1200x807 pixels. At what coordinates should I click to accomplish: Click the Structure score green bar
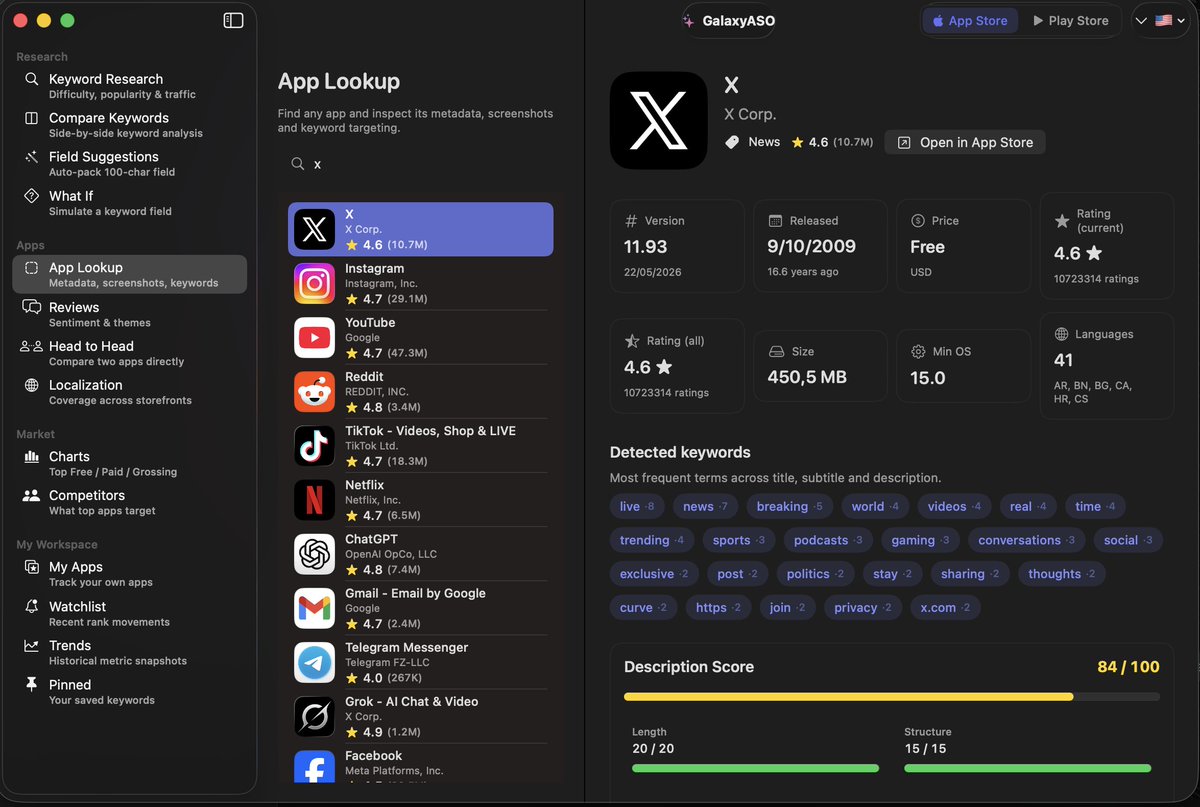pyautogui.click(x=1027, y=768)
